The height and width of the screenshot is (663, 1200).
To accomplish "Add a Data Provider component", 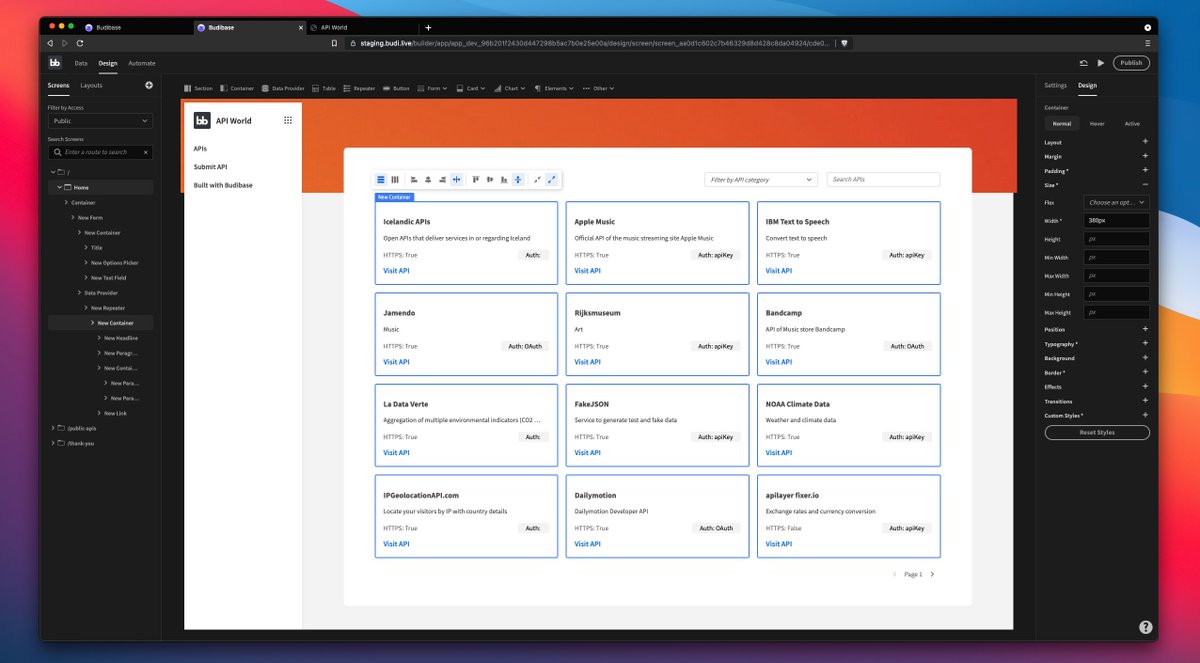I will pyautogui.click(x=282, y=88).
